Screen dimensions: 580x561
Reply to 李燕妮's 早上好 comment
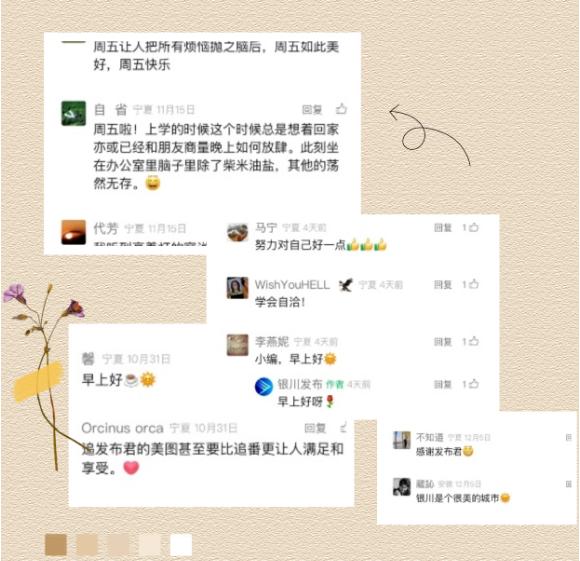pos(443,342)
